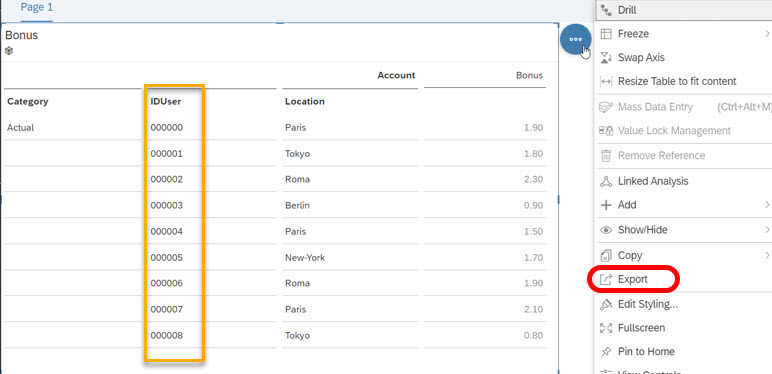Click Roma location in row 000002
This screenshot has width=772, height=374.
pyautogui.click(x=297, y=179)
